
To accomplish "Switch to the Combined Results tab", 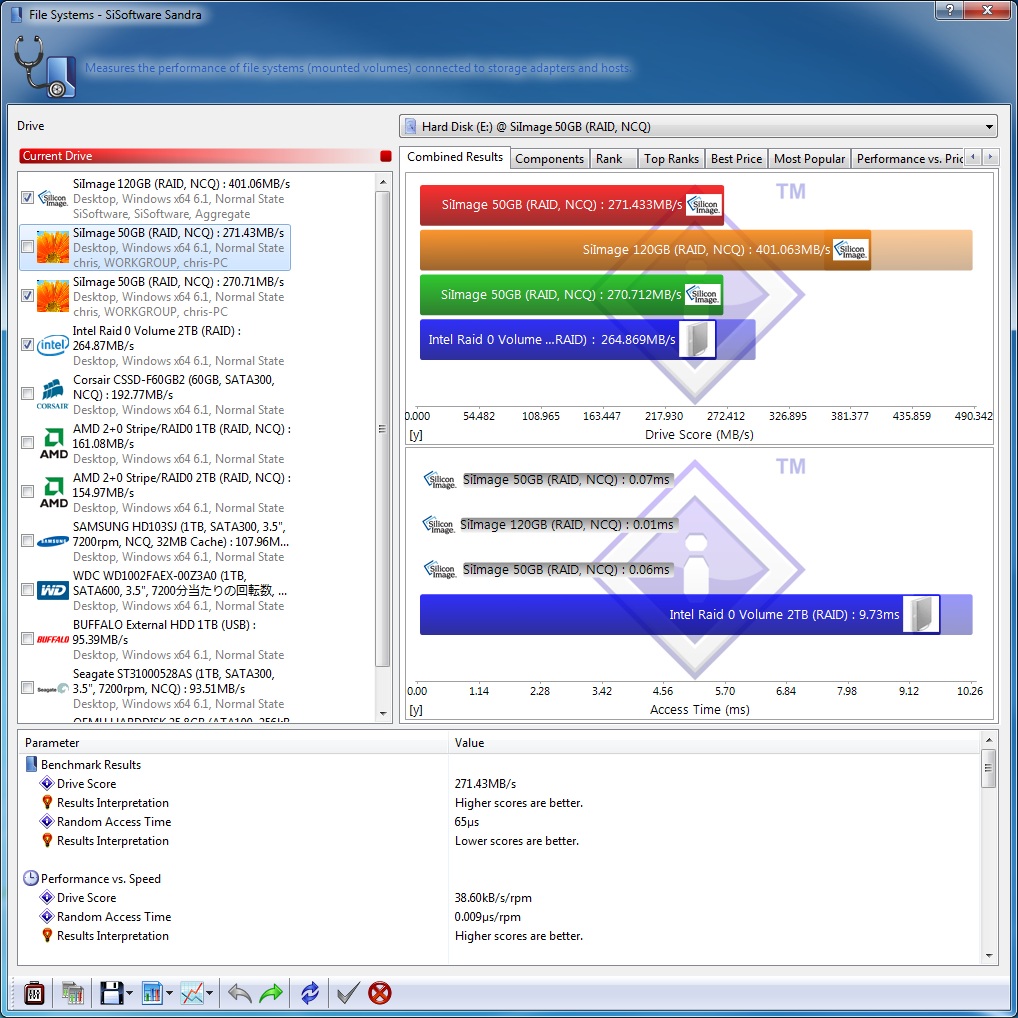I will tap(454, 157).
